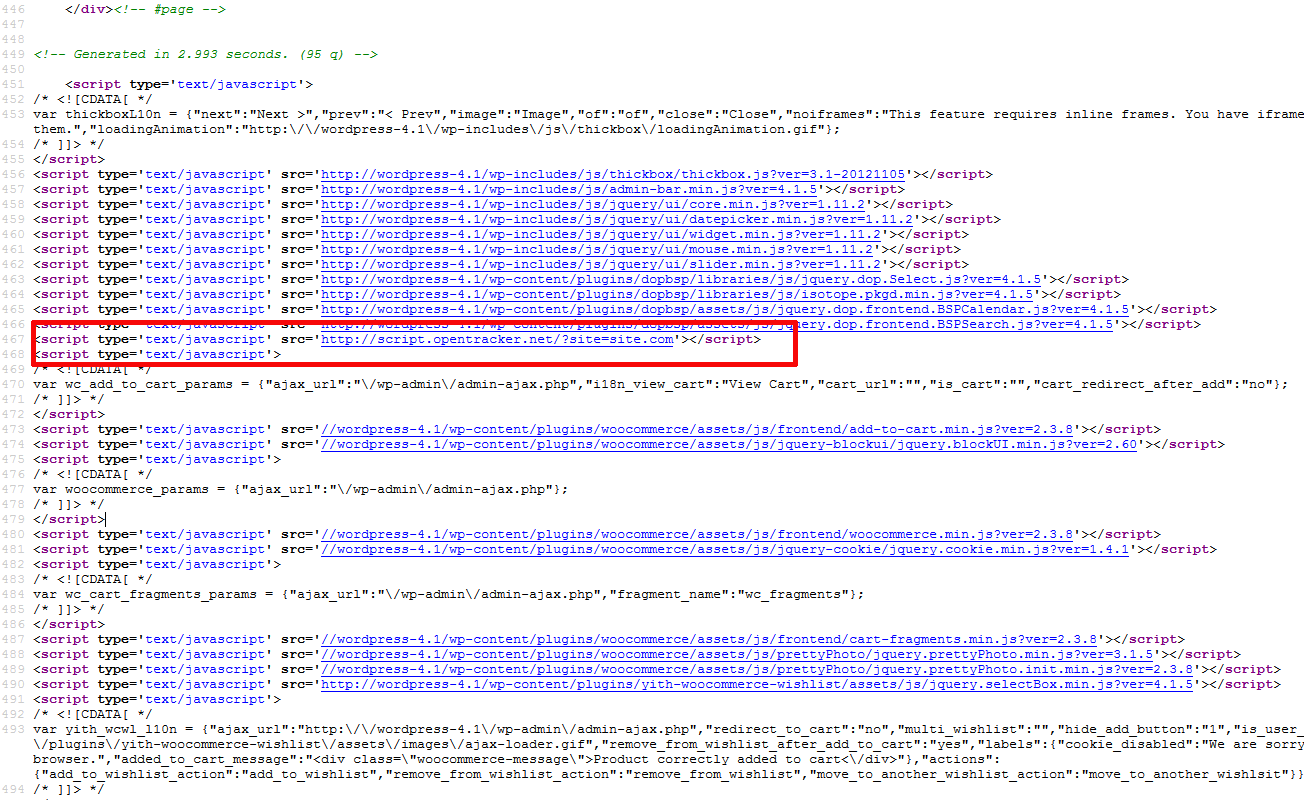Open the slider.min.js script link
This screenshot has width=1304, height=800.
point(602,264)
